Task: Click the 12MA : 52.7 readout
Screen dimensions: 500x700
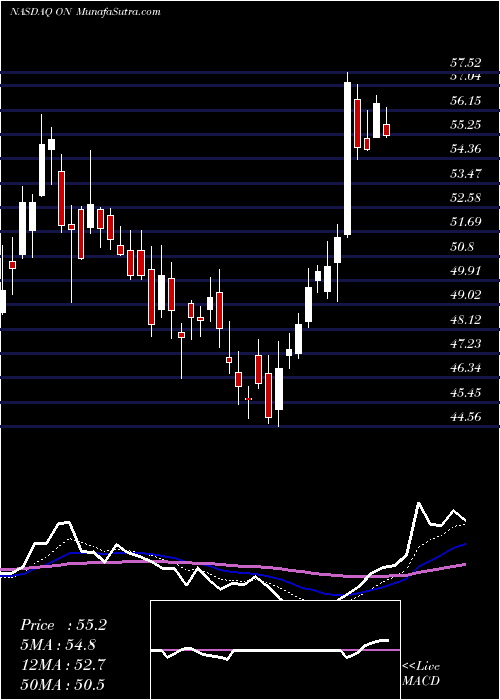Action: 63,665
